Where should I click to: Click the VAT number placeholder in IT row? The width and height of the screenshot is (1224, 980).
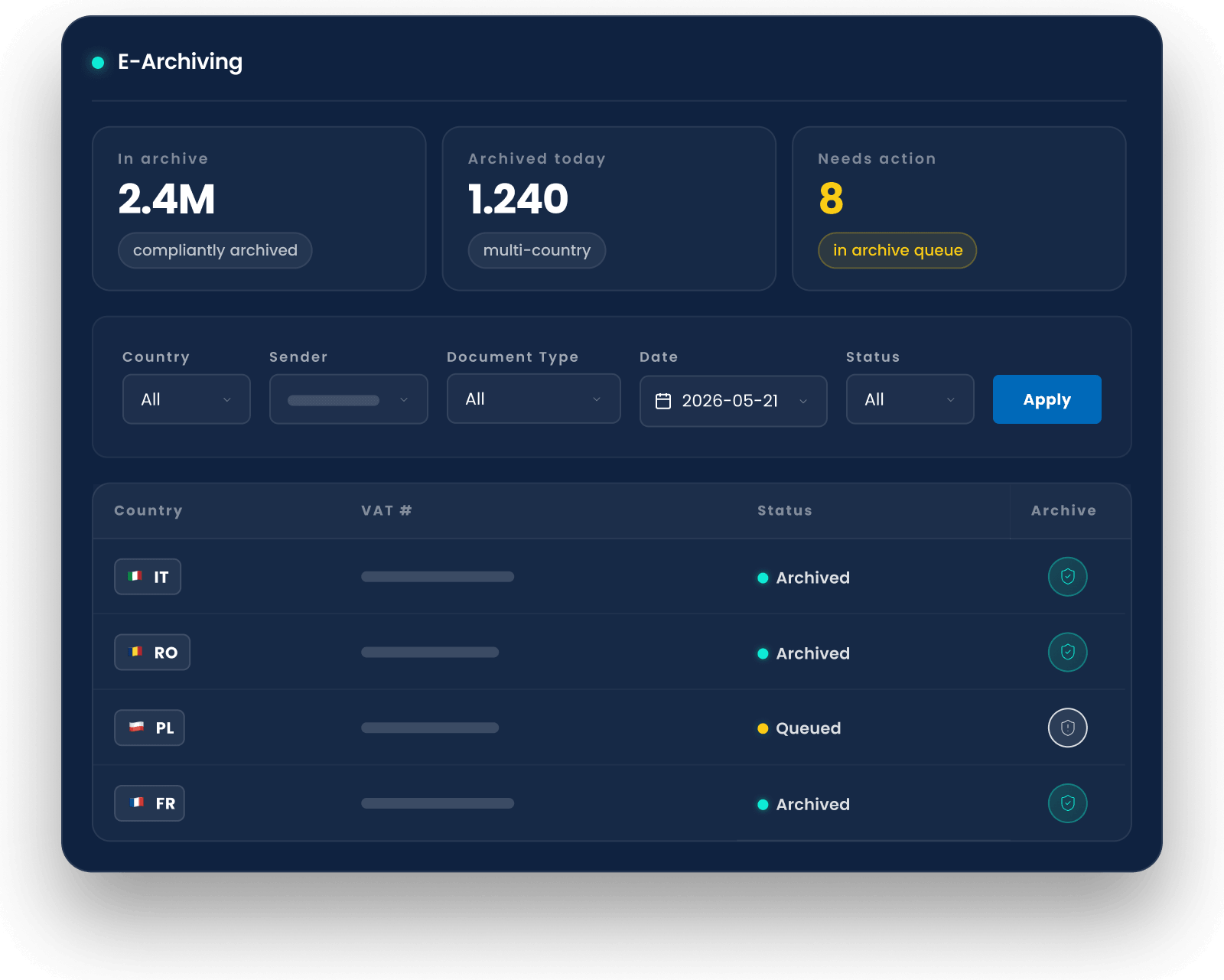[438, 577]
